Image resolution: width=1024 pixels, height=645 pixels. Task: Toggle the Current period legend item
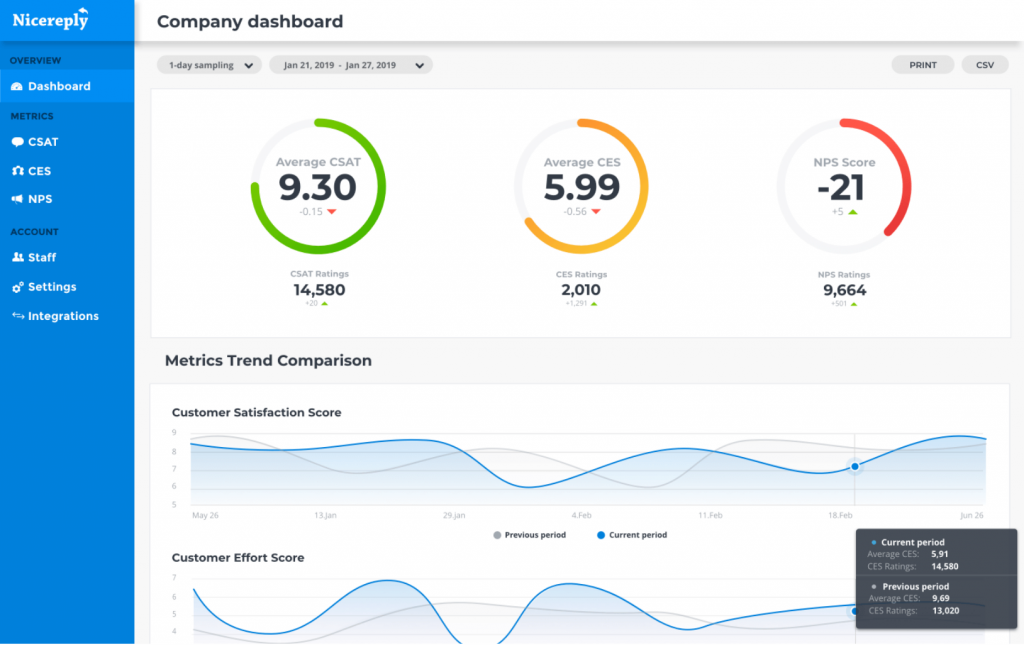[x=631, y=535]
